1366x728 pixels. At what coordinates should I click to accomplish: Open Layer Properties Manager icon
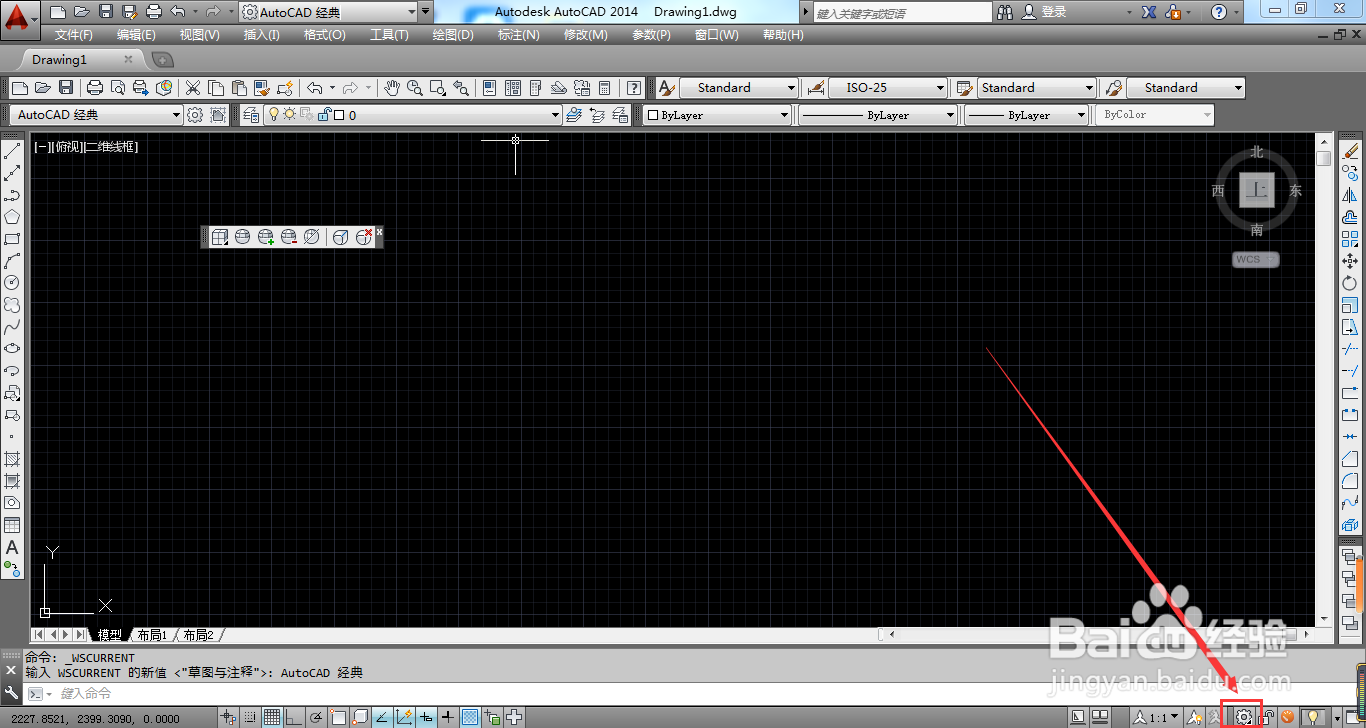pyautogui.click(x=250, y=115)
